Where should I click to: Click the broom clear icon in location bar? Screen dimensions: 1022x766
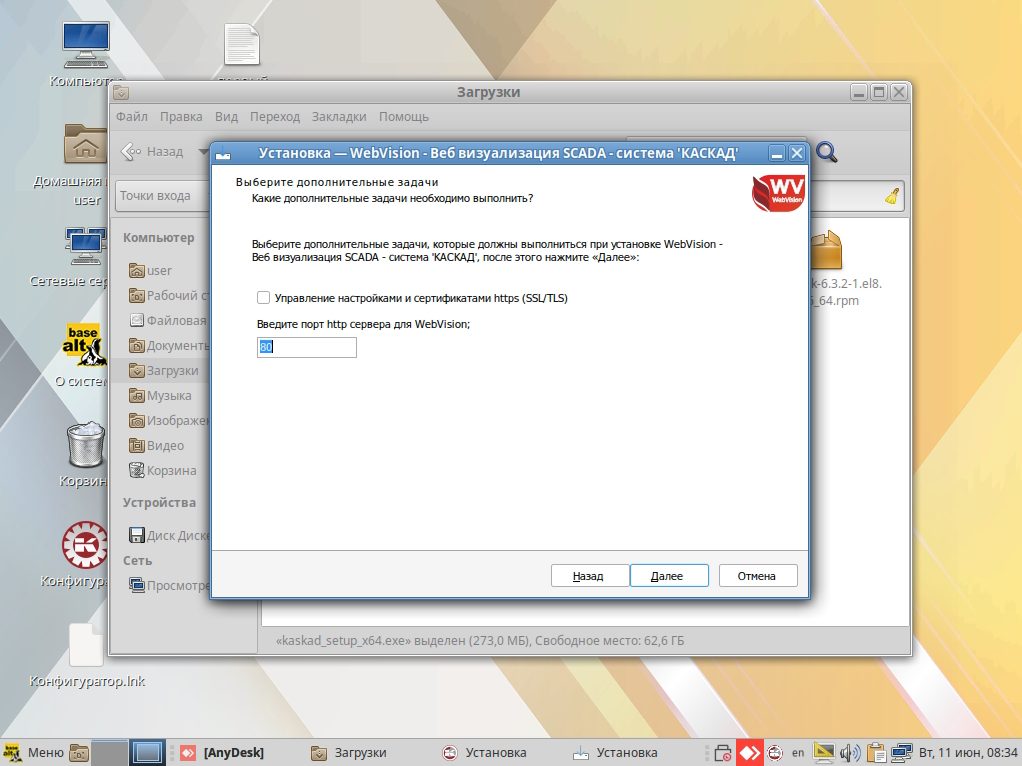click(892, 196)
